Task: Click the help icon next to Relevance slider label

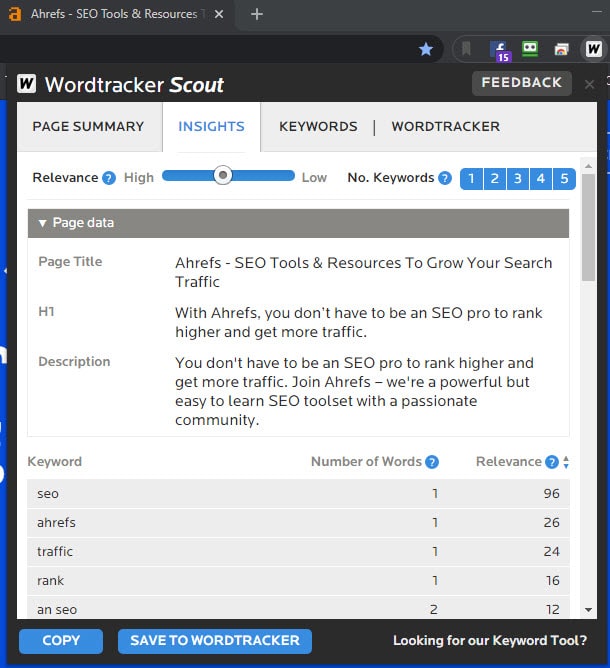Action: click(x=109, y=178)
